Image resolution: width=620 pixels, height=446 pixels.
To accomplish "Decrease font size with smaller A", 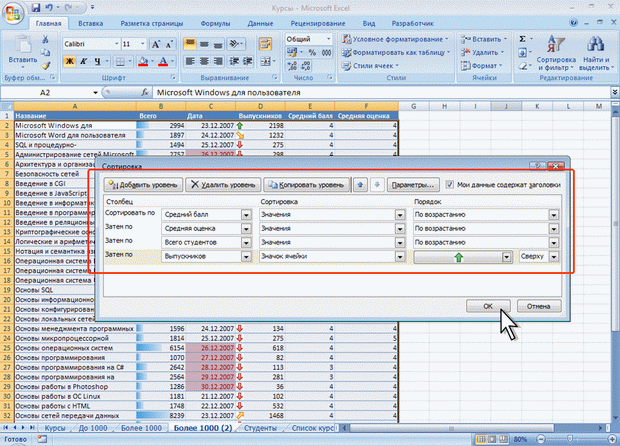I will tap(169, 44).
